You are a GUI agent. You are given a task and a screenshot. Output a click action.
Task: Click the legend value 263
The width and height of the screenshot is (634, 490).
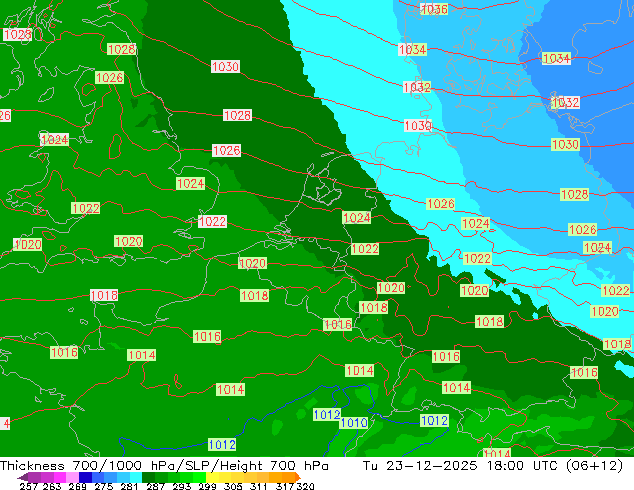tap(52, 486)
